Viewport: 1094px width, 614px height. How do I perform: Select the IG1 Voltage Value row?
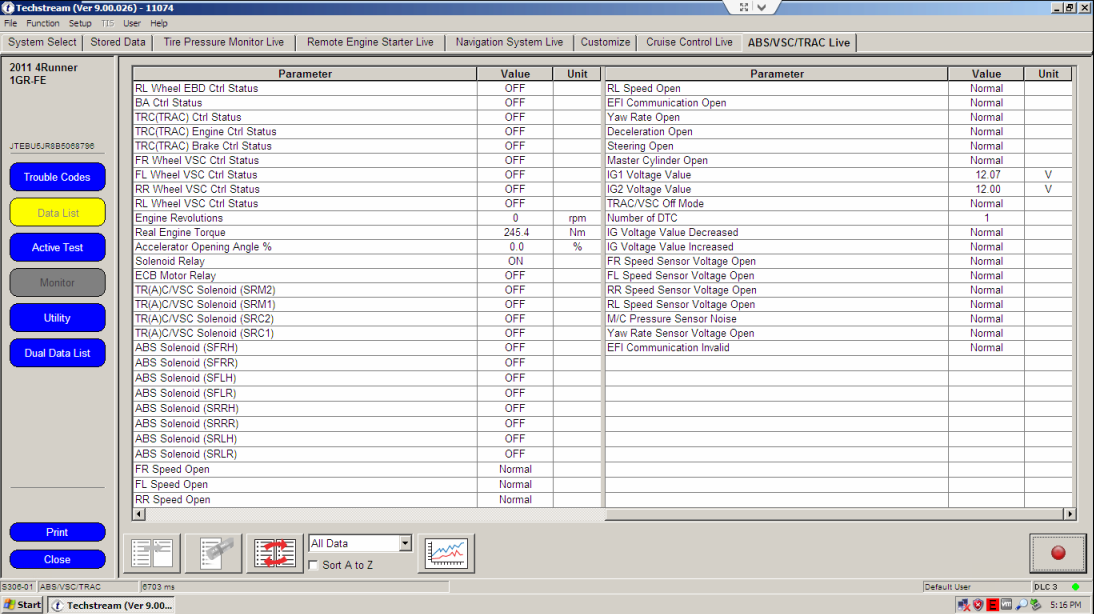[839, 175]
